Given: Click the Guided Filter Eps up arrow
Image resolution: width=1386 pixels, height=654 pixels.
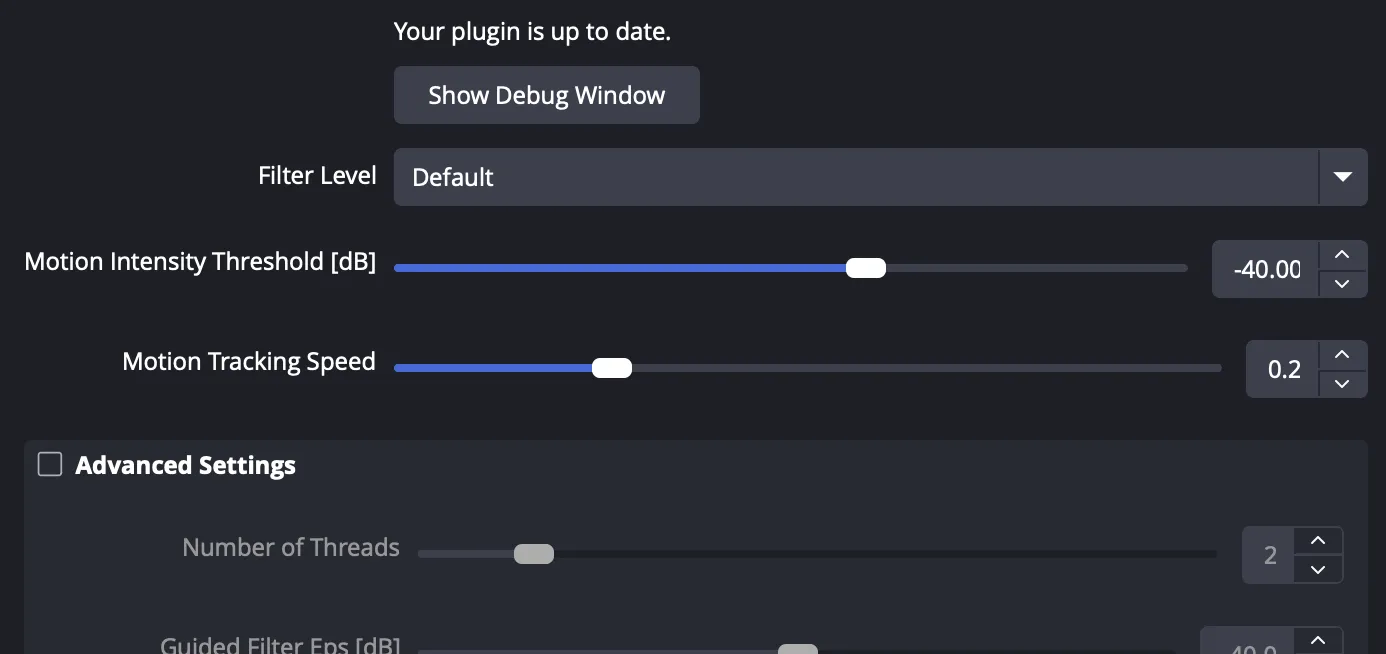Looking at the screenshot, I should [1318, 639].
